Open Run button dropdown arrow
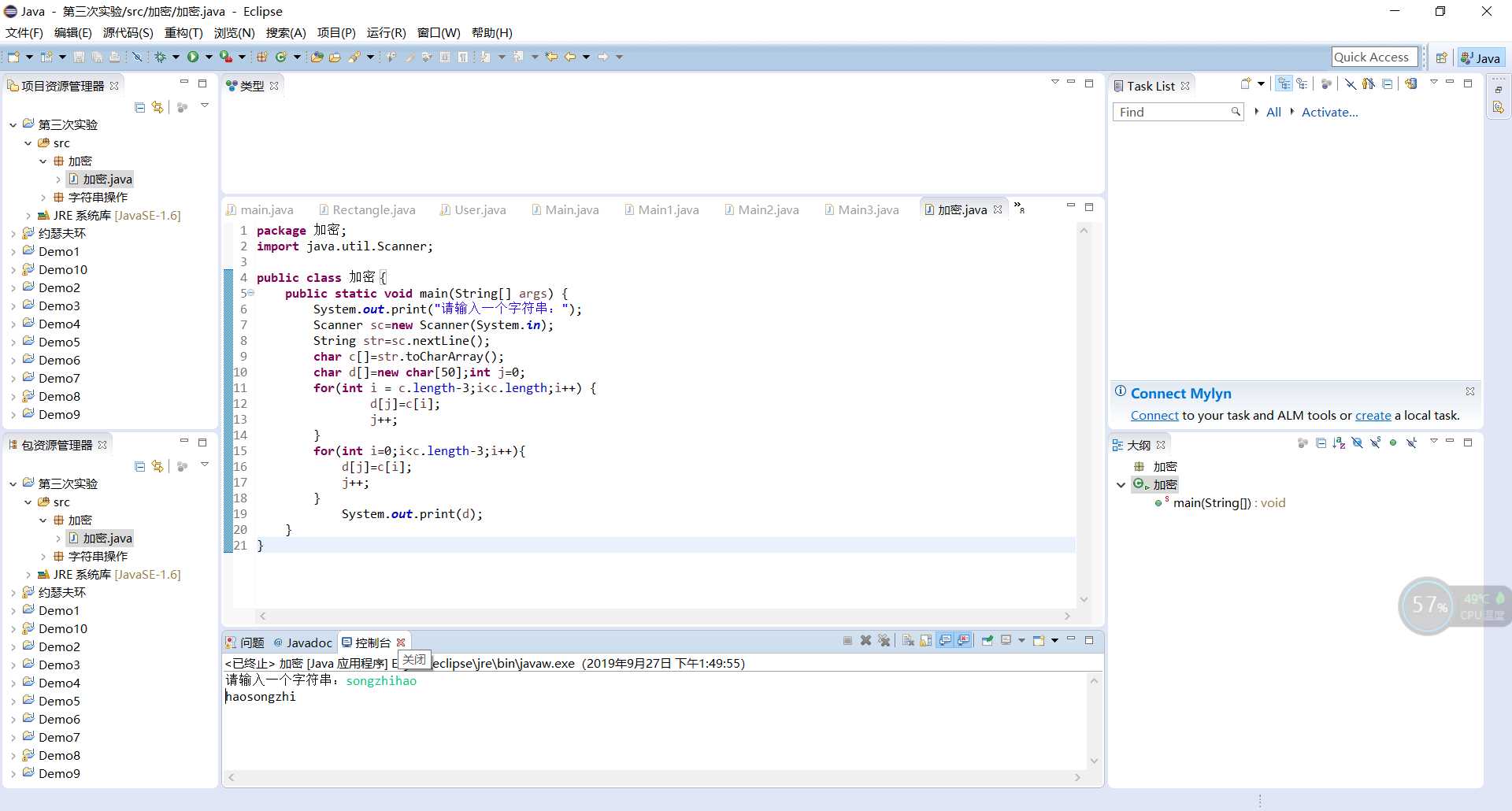The width and height of the screenshot is (1512, 811). click(209, 57)
